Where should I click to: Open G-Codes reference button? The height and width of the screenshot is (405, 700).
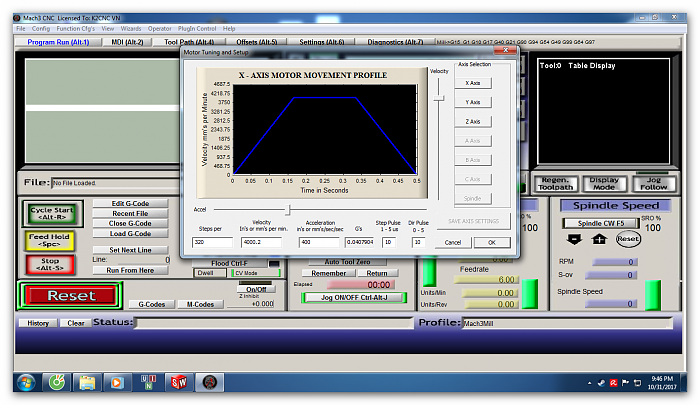point(152,304)
